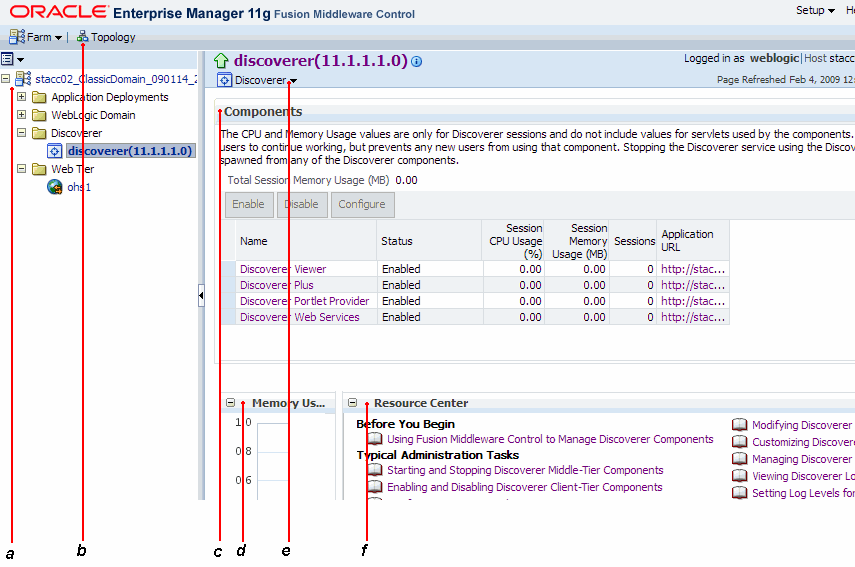Open the ohs1 web tier link
This screenshot has width=855, height=567.
pos(79,187)
